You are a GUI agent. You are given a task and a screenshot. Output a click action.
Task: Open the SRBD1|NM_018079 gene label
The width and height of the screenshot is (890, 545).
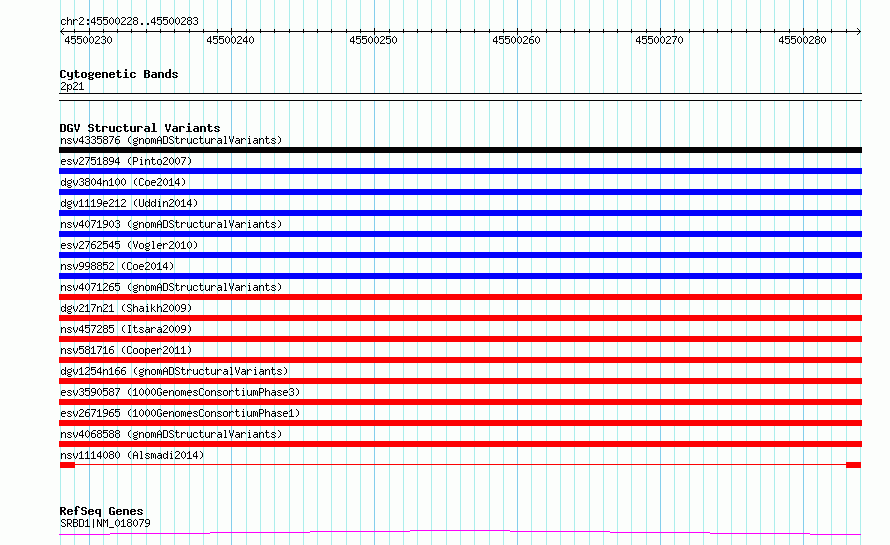pyautogui.click(x=105, y=523)
